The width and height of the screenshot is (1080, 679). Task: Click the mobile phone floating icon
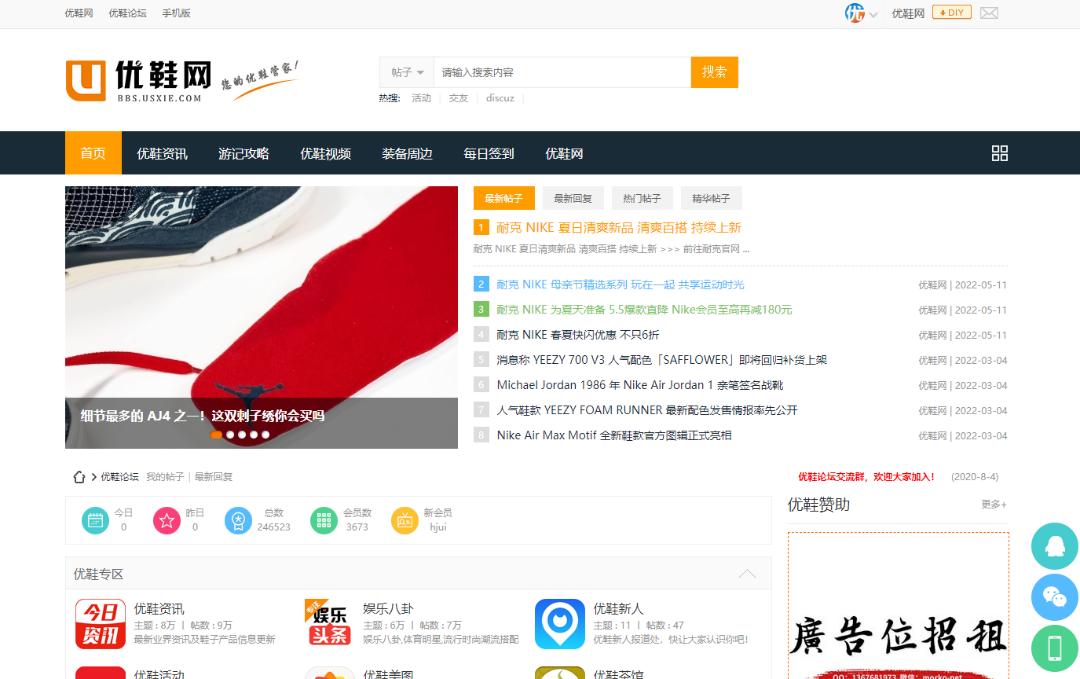pos(1054,648)
